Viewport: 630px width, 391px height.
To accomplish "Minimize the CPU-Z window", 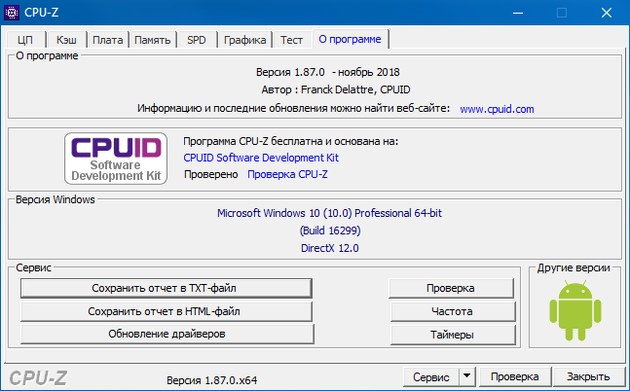I will point(518,13).
